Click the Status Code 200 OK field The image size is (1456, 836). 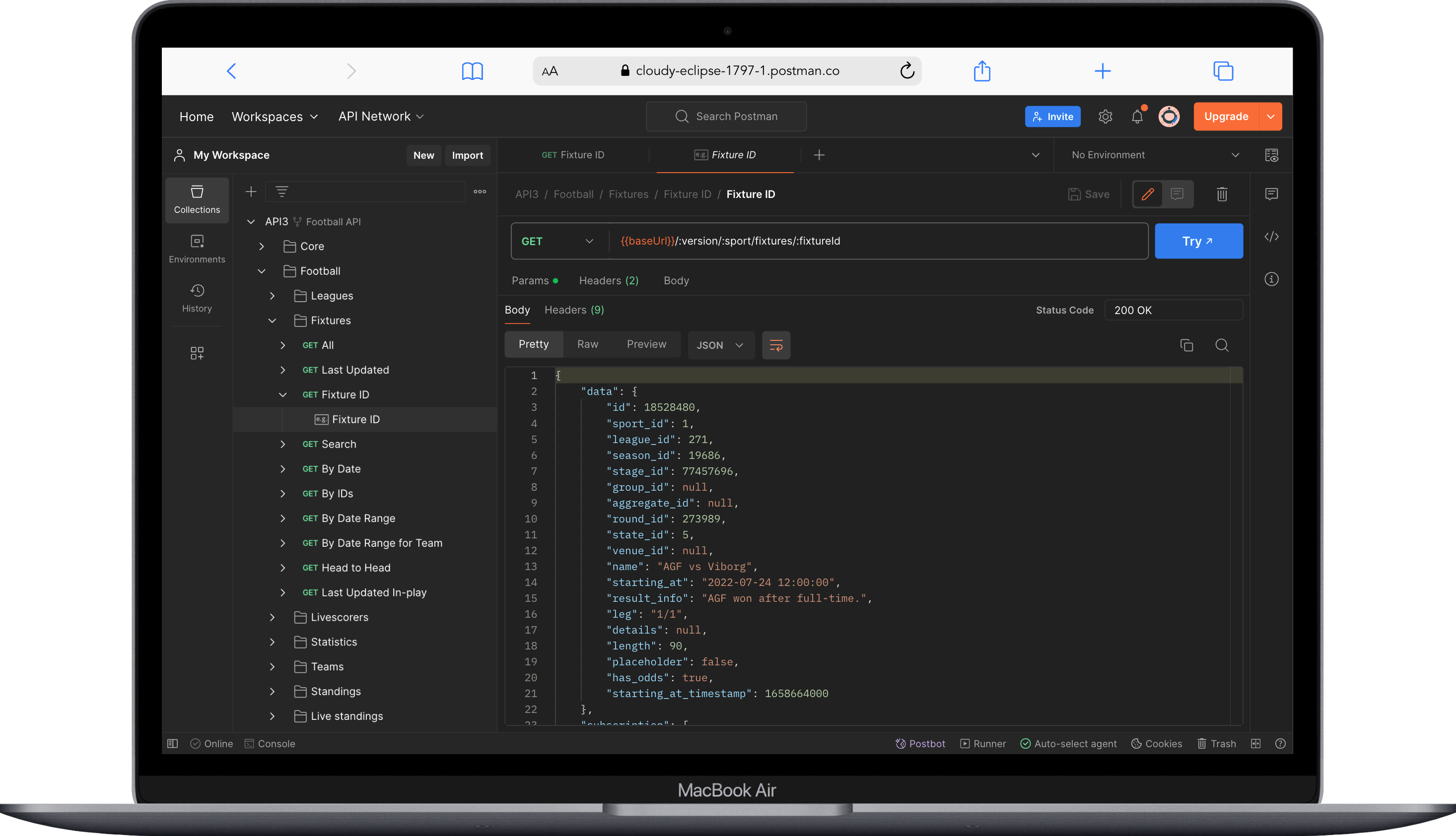1174,310
